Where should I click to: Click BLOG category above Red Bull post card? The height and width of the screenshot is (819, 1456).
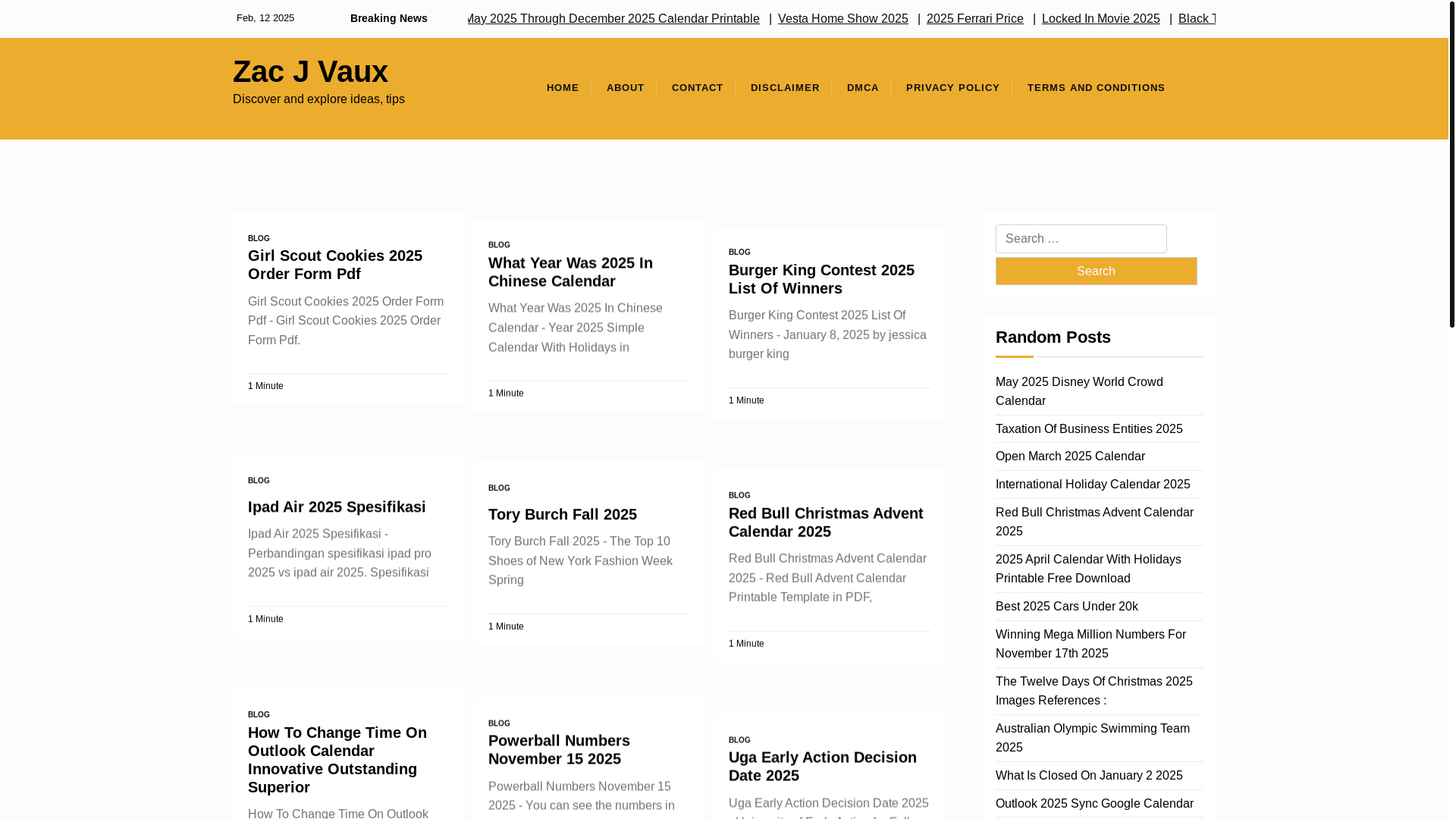(x=739, y=495)
